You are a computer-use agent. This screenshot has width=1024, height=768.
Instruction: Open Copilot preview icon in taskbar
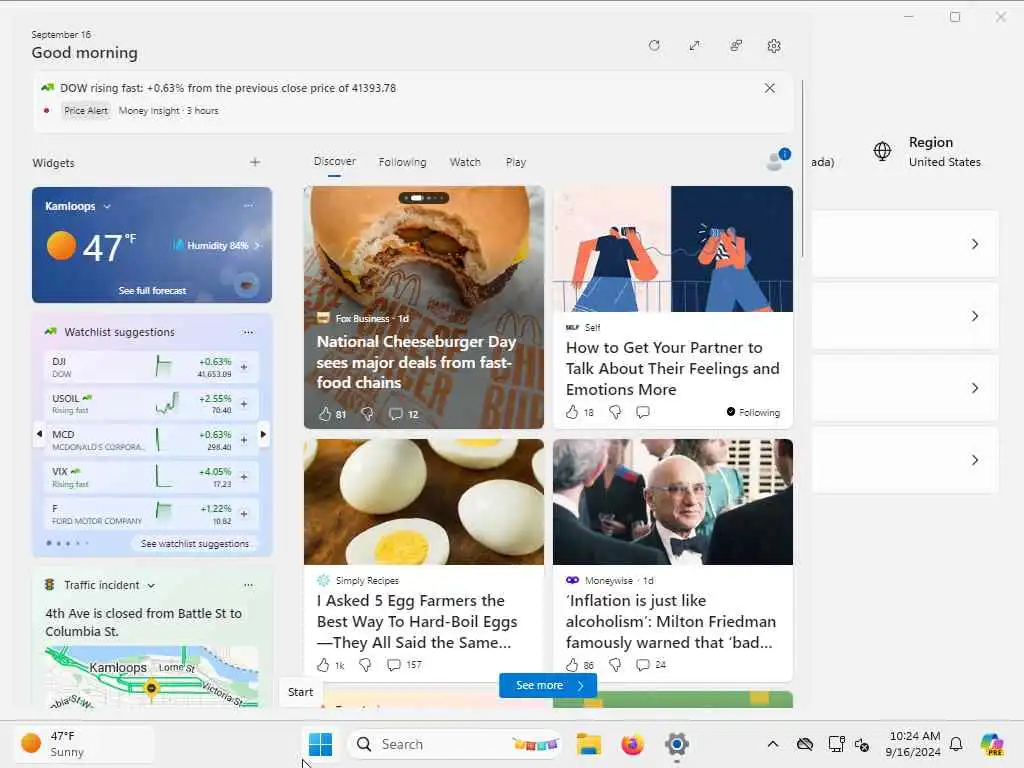[x=992, y=744]
